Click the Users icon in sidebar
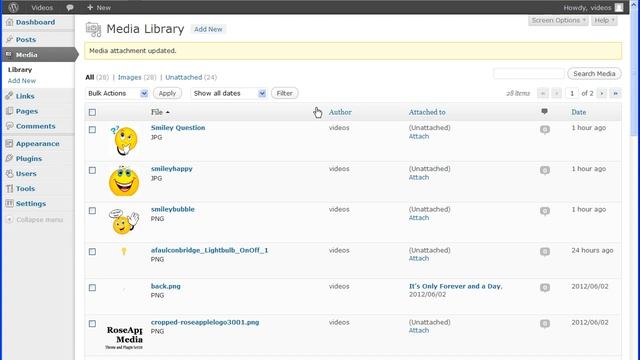Viewport: 640px width, 360px height. (x=9, y=173)
